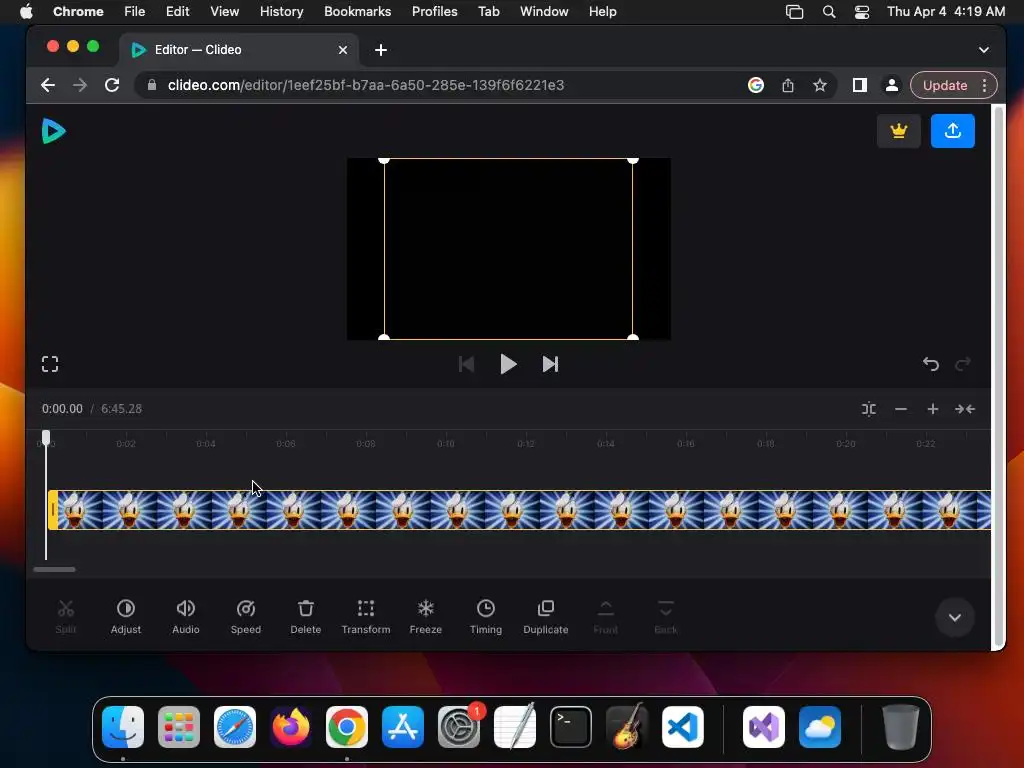This screenshot has width=1024, height=768.
Task: Click the current time 0:00.00 text
Action: tap(62, 409)
